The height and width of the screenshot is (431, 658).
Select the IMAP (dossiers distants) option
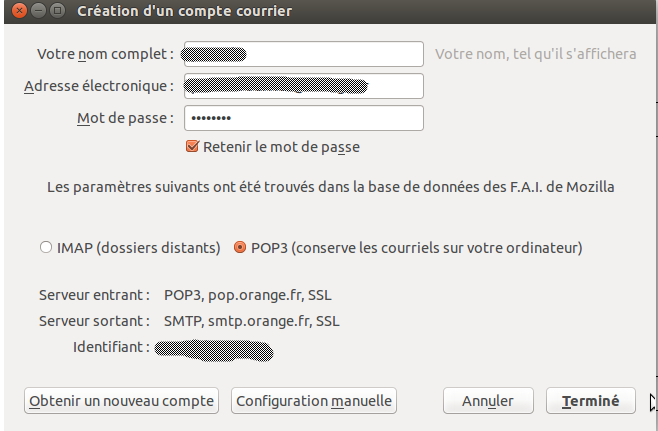[45, 247]
